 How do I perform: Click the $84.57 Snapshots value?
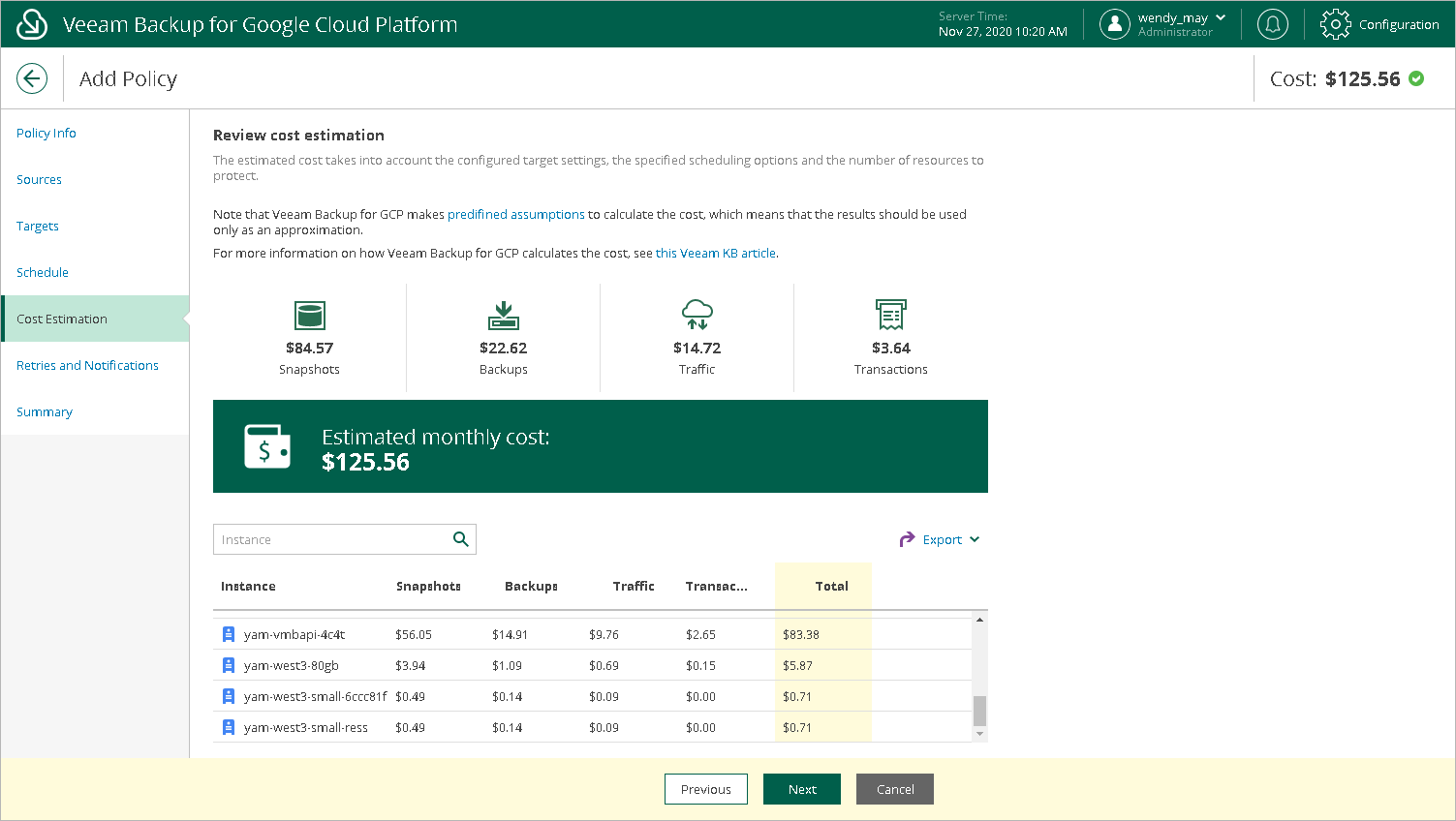tap(310, 348)
